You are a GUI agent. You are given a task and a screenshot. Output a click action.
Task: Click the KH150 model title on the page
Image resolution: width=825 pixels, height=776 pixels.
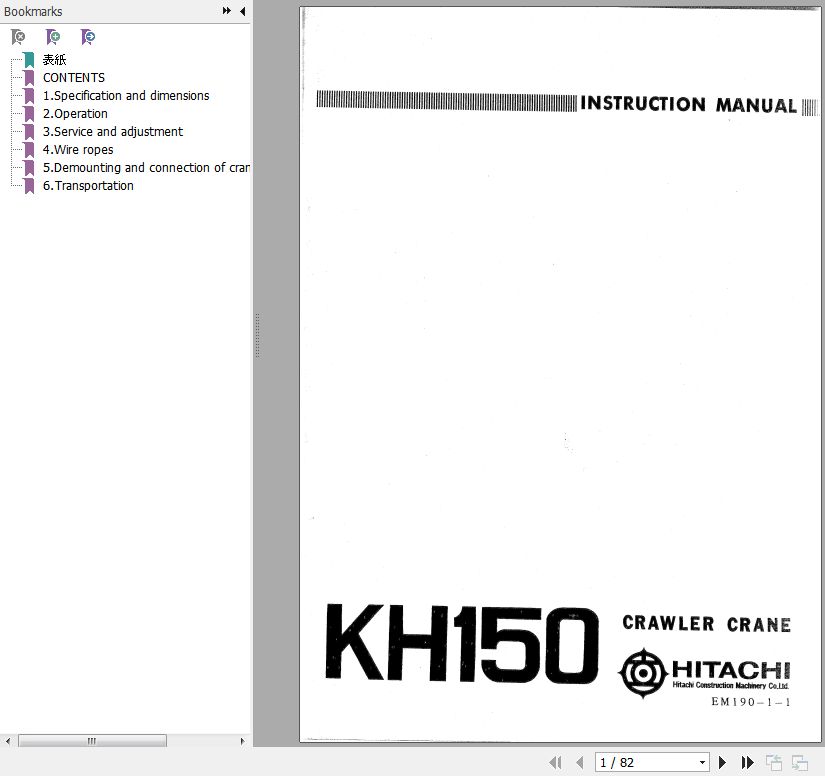coord(462,643)
